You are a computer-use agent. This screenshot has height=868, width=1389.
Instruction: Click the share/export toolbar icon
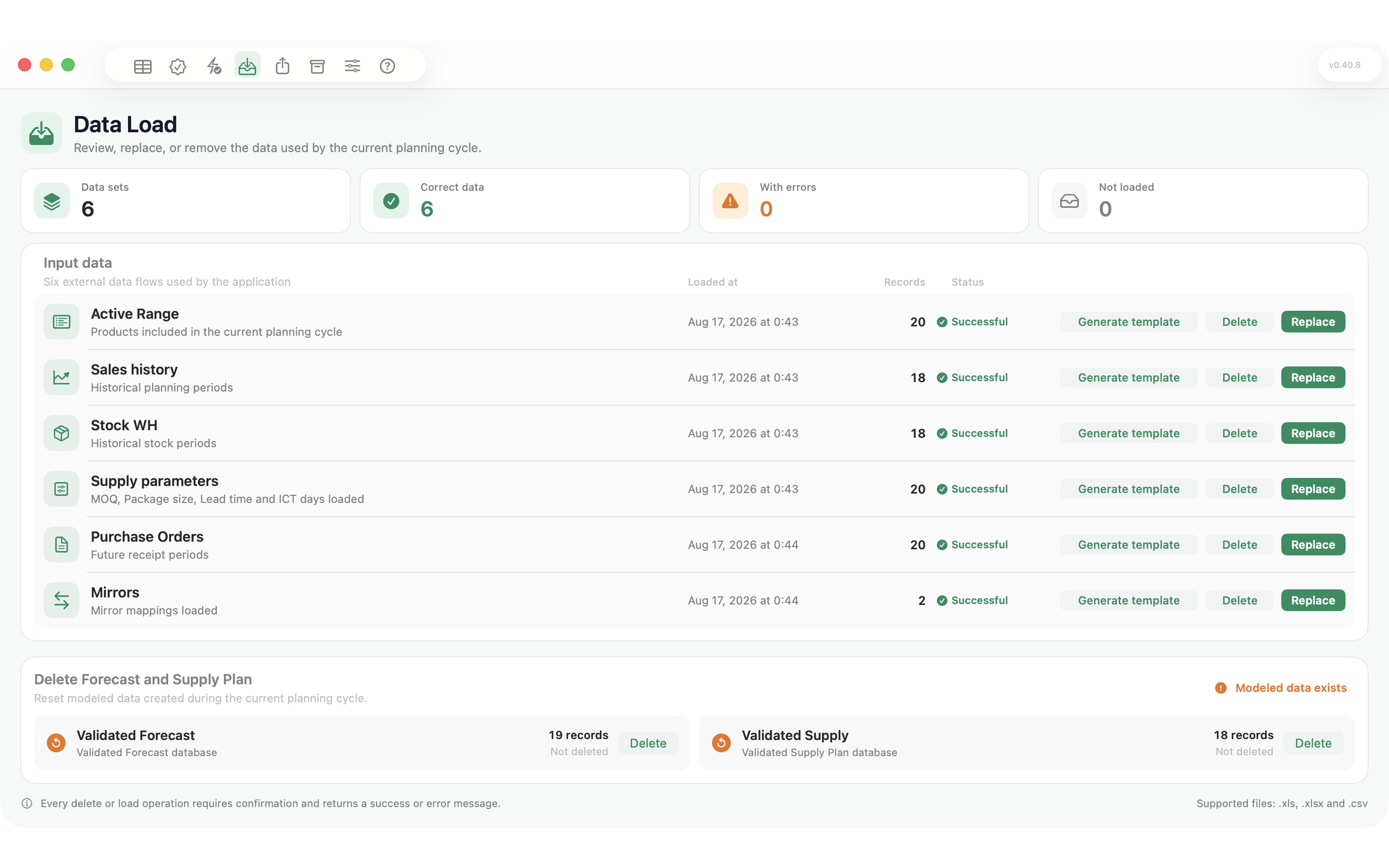(x=282, y=66)
